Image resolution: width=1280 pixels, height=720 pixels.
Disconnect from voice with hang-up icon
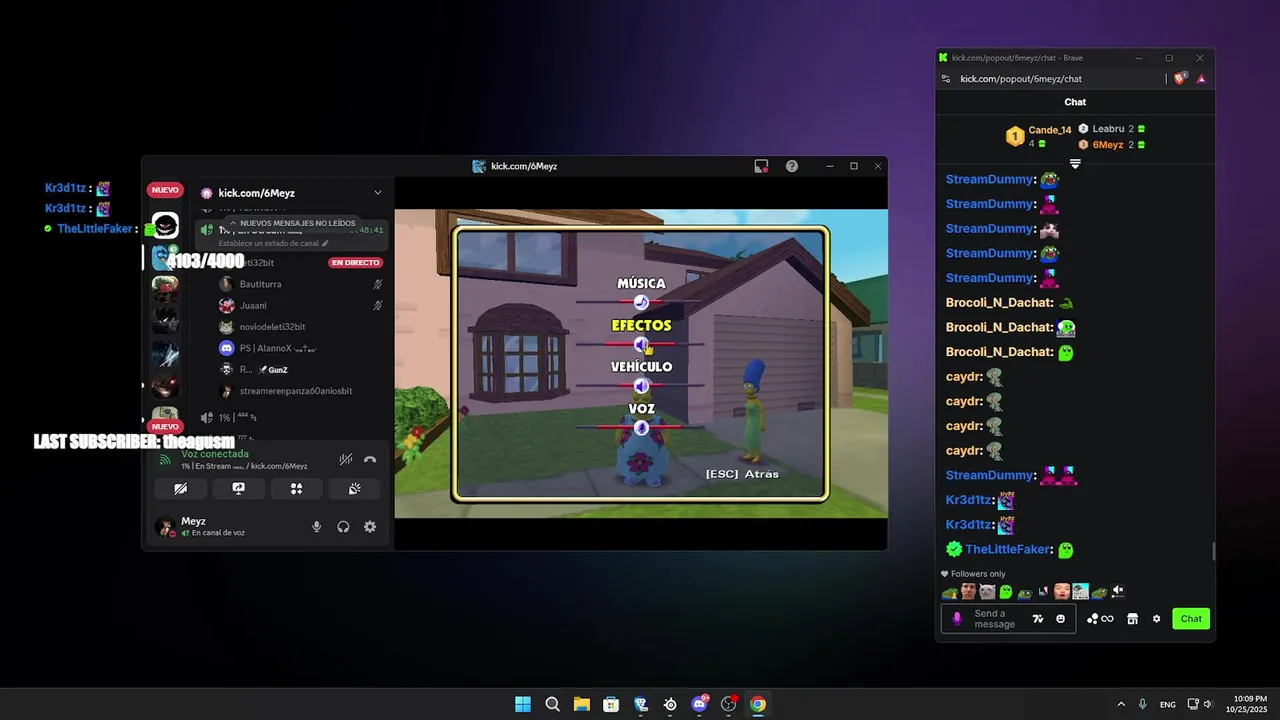click(x=370, y=460)
